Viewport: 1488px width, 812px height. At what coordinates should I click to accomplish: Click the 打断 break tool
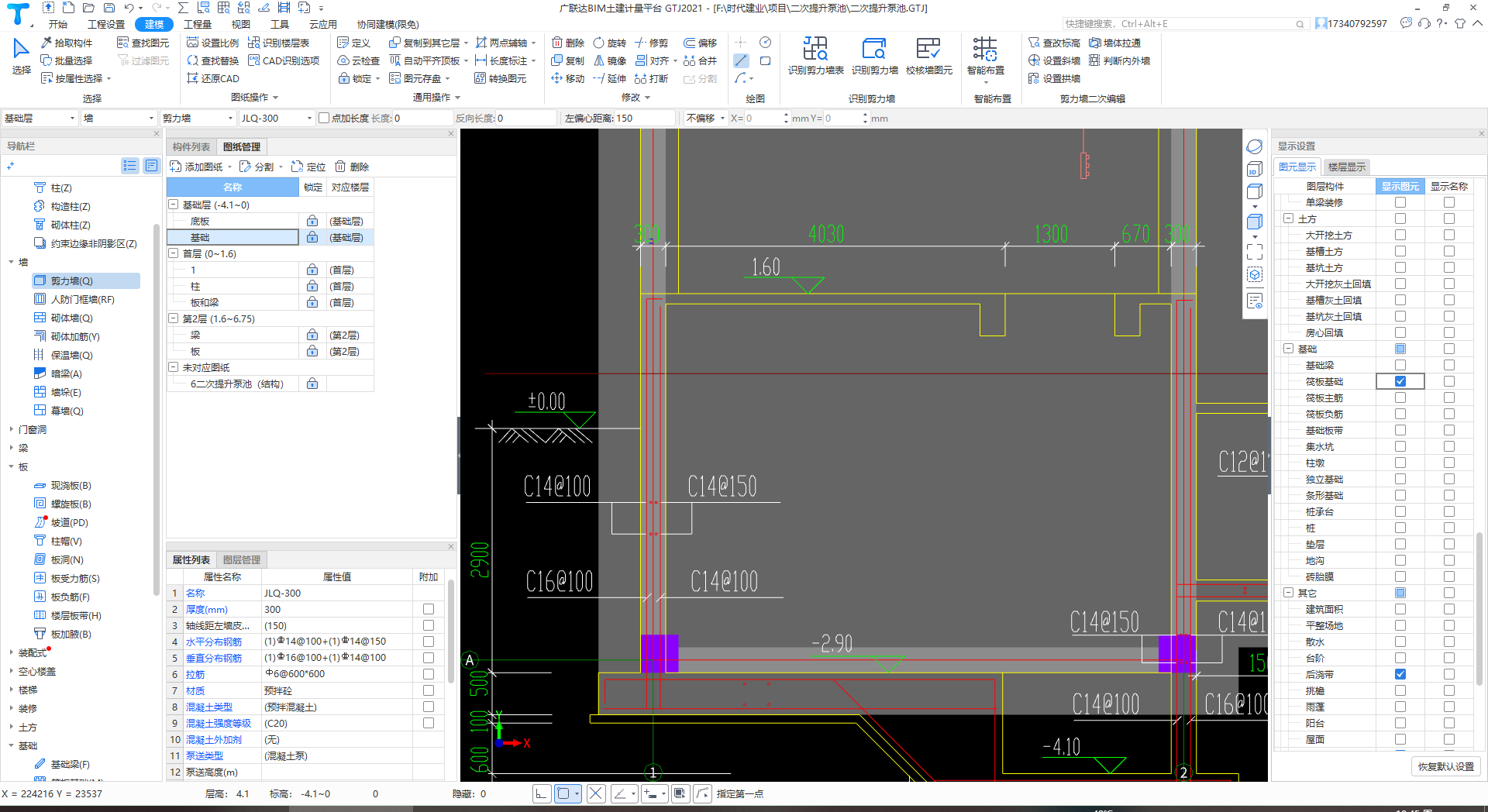651,78
